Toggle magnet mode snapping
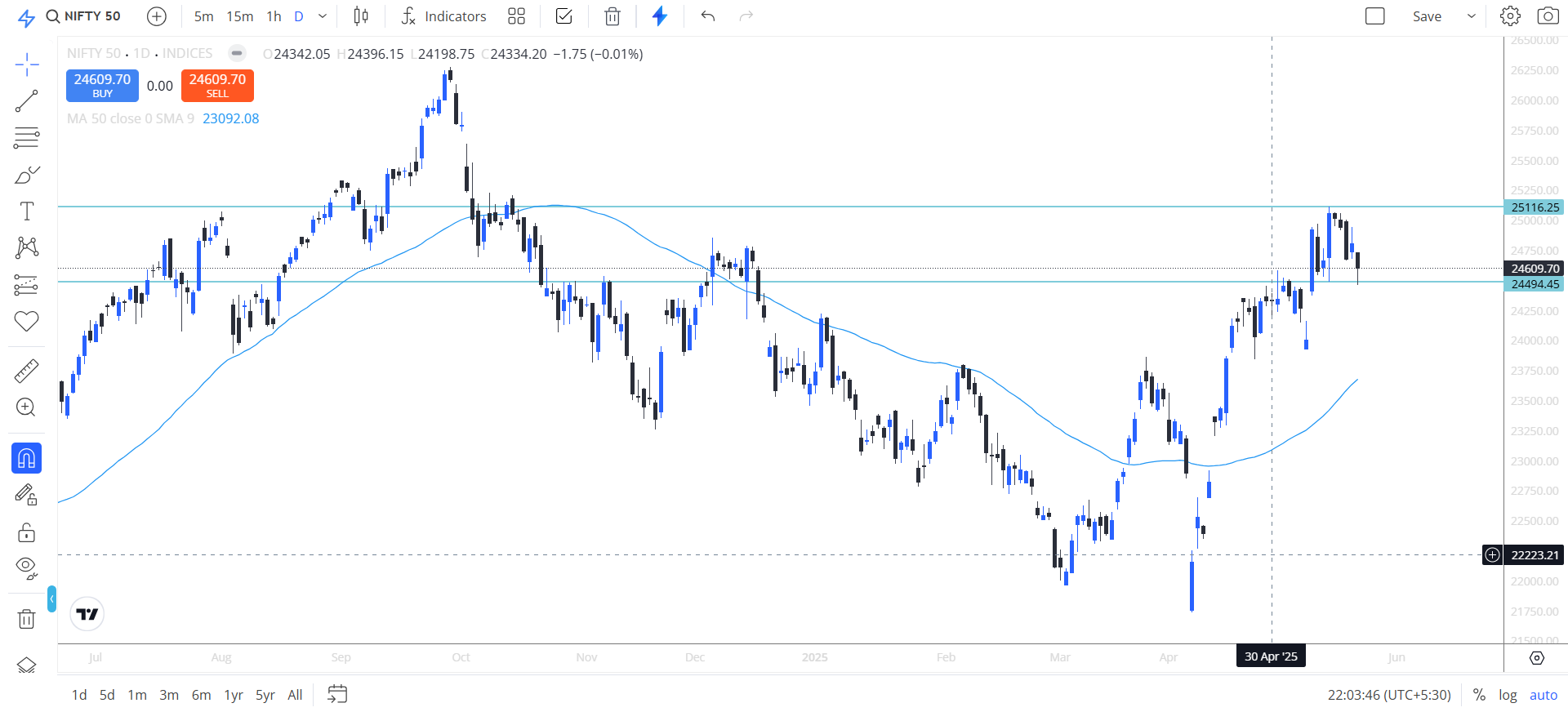1568x712 pixels. point(26,459)
